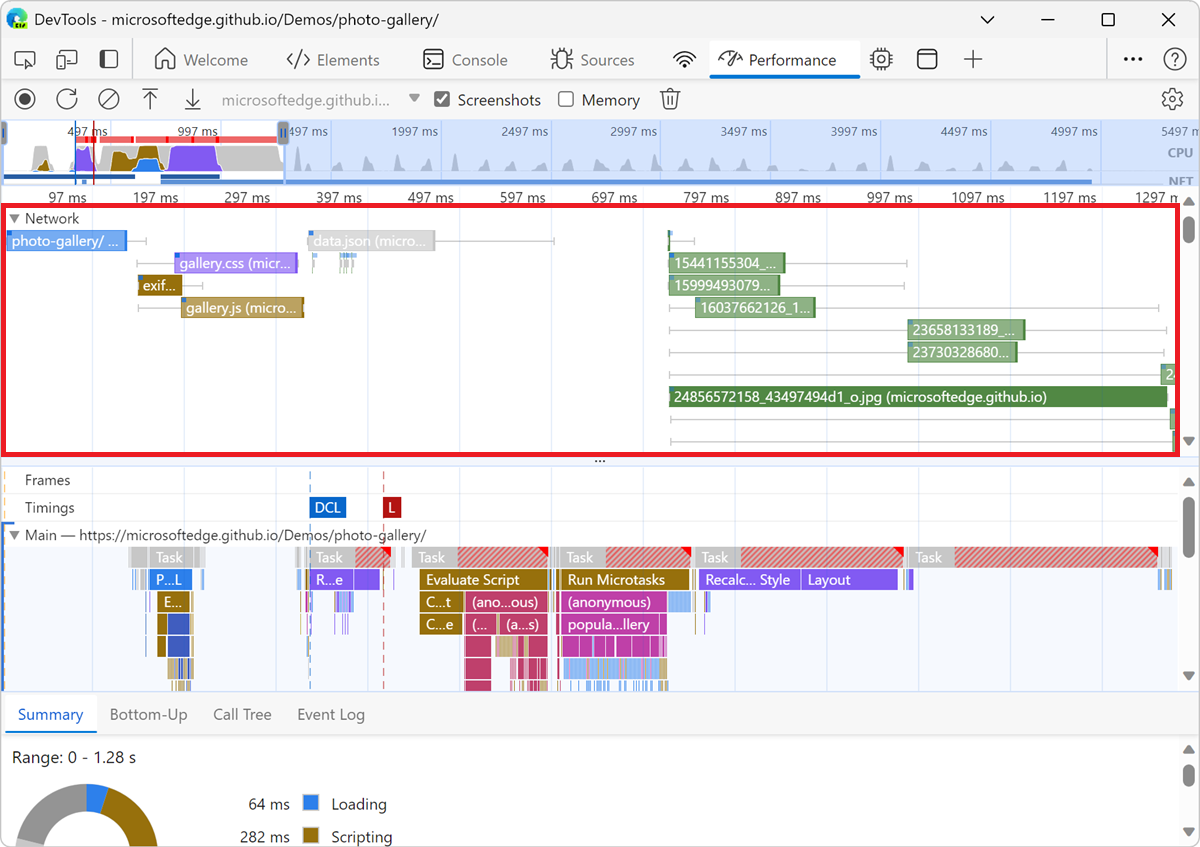
Task: Collapse the Main thread track
Action: point(14,535)
